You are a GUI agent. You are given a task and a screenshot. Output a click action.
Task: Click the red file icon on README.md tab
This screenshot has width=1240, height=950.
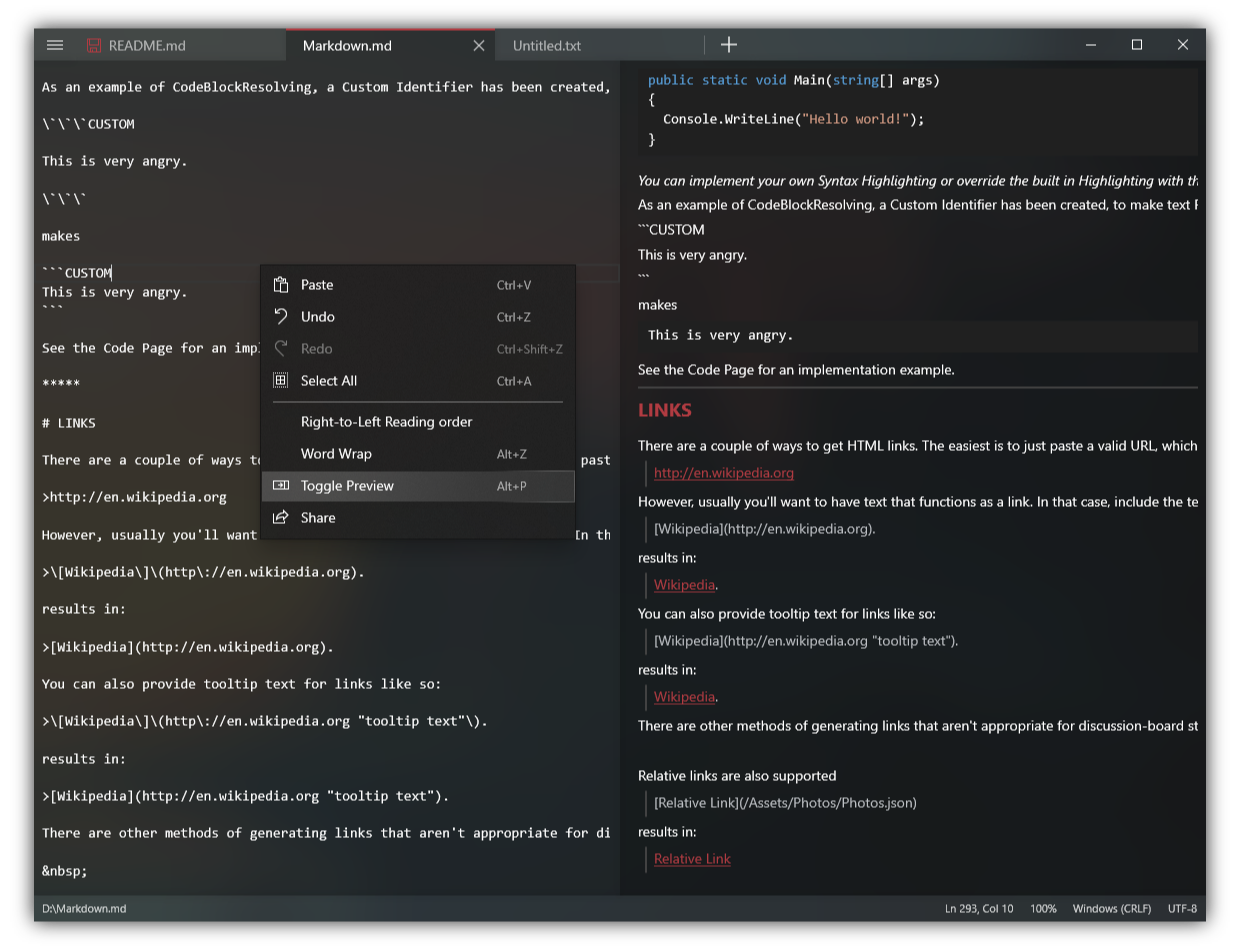[93, 44]
